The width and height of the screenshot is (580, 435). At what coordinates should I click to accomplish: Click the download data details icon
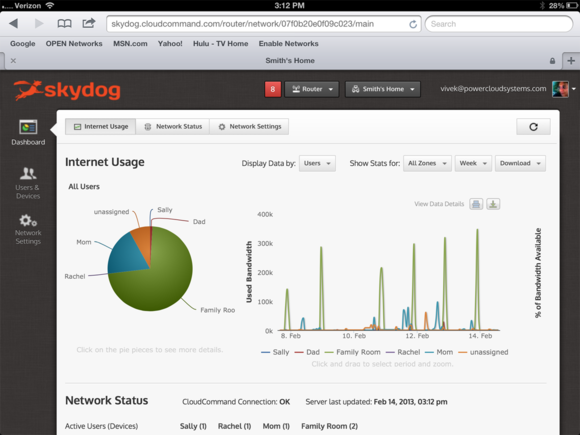493,204
